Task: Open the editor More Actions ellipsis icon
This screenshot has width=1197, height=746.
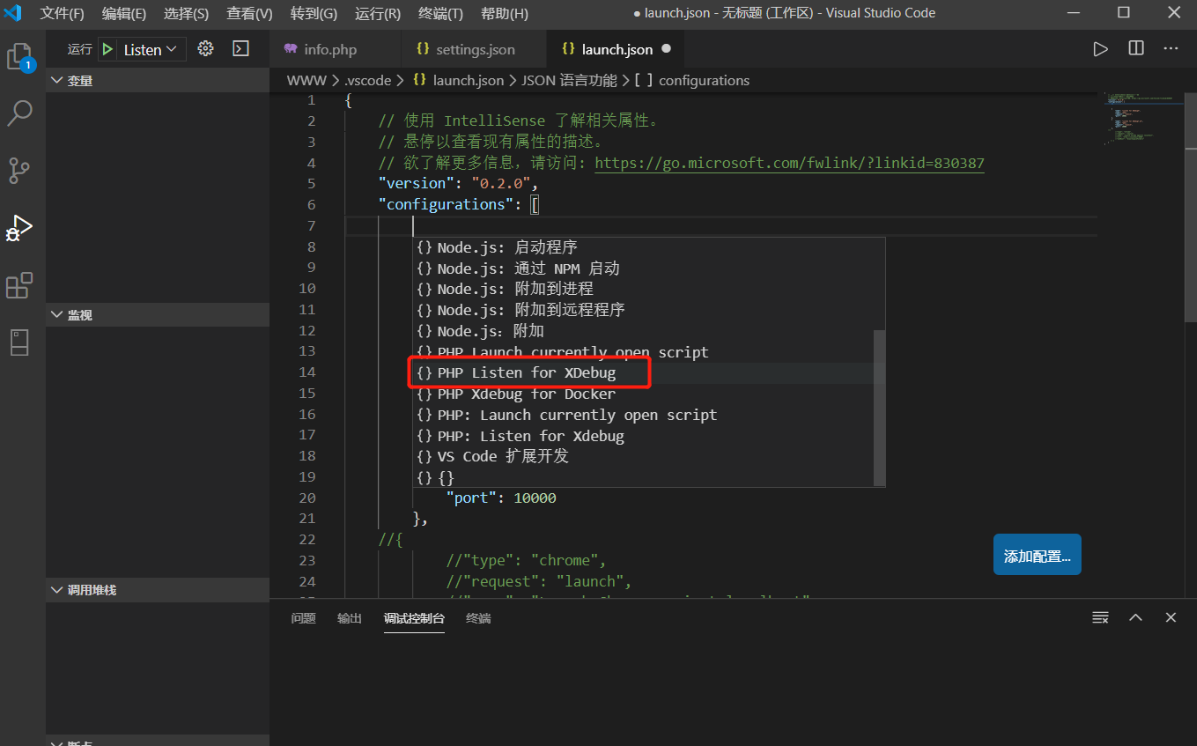Action: pos(1171,47)
